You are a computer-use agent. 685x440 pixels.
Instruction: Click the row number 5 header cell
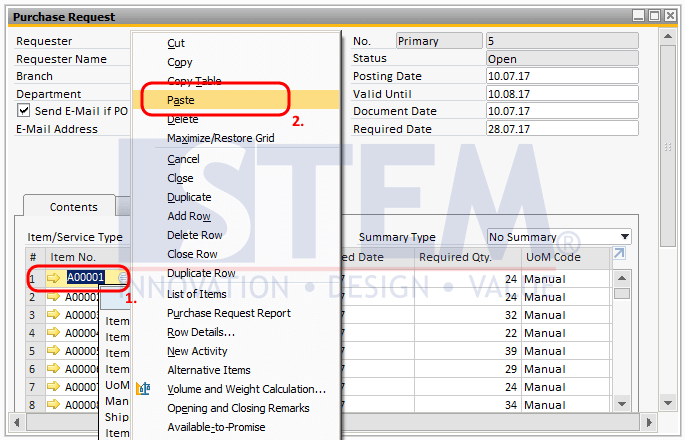coord(35,351)
